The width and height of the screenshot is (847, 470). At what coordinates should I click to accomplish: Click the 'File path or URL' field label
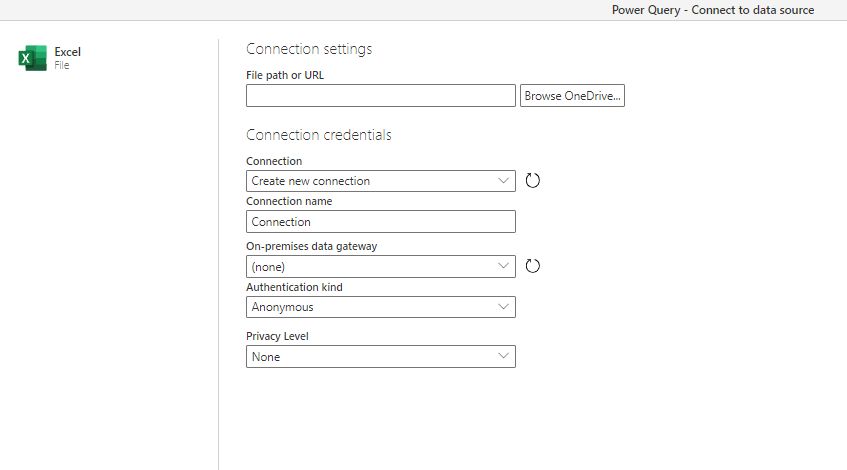click(285, 76)
